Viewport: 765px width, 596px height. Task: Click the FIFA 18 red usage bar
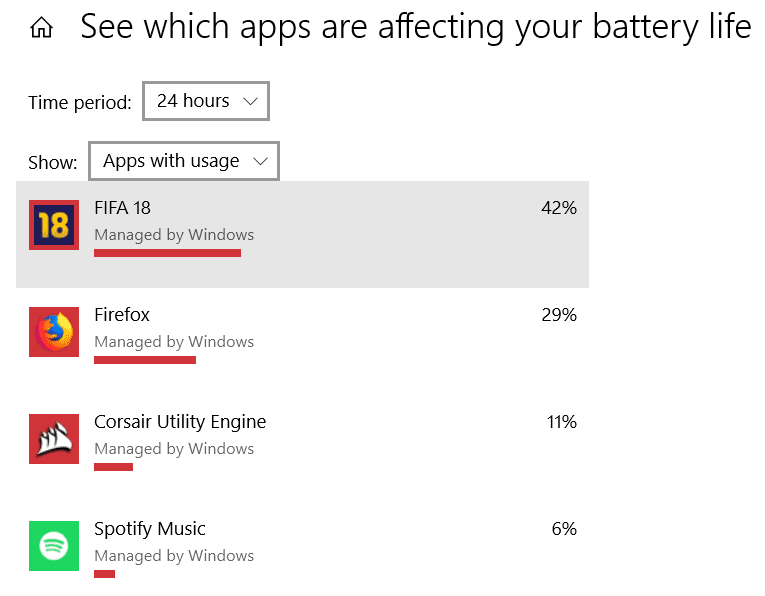167,253
